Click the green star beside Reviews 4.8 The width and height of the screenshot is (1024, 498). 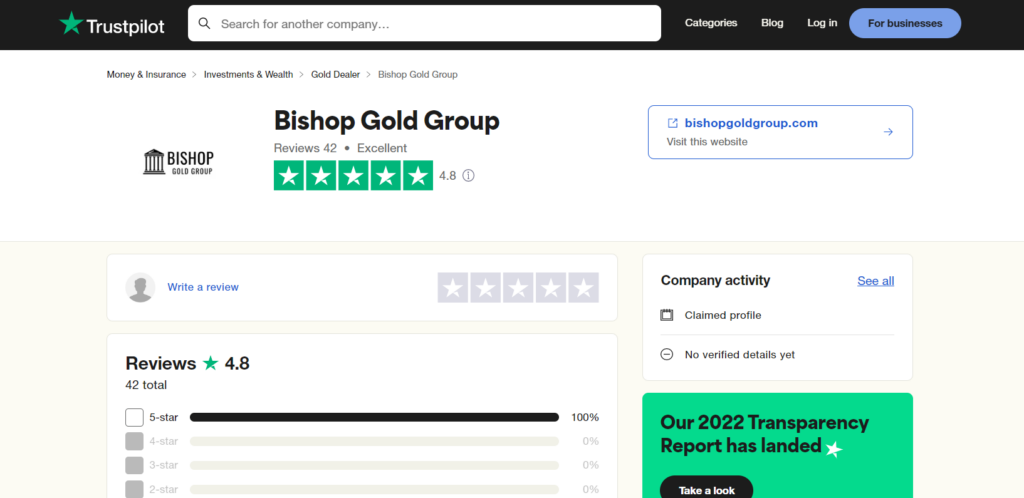click(x=210, y=363)
